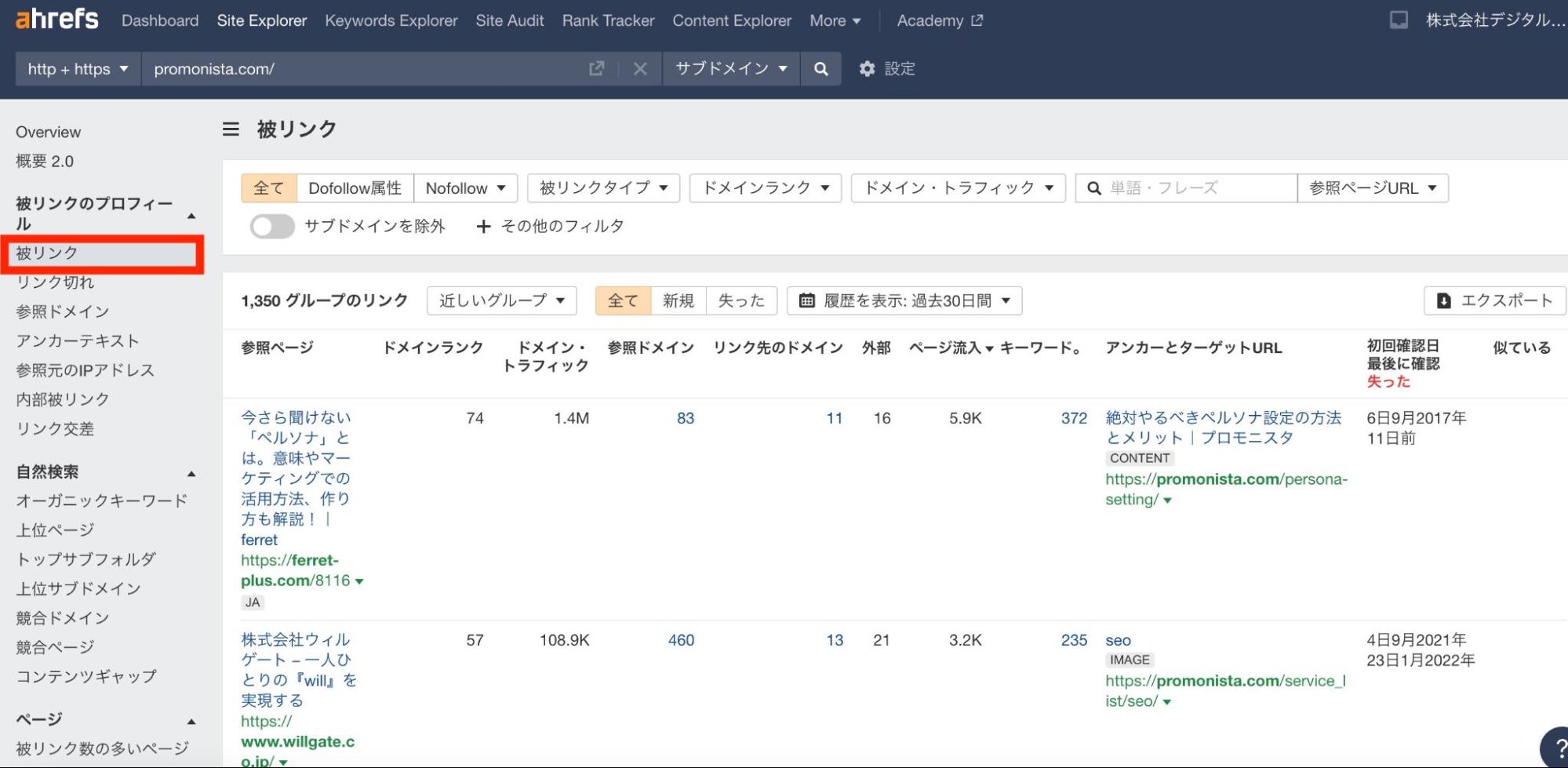Go to Keywords Explorer
Screen dimensions: 1568x768
click(391, 20)
